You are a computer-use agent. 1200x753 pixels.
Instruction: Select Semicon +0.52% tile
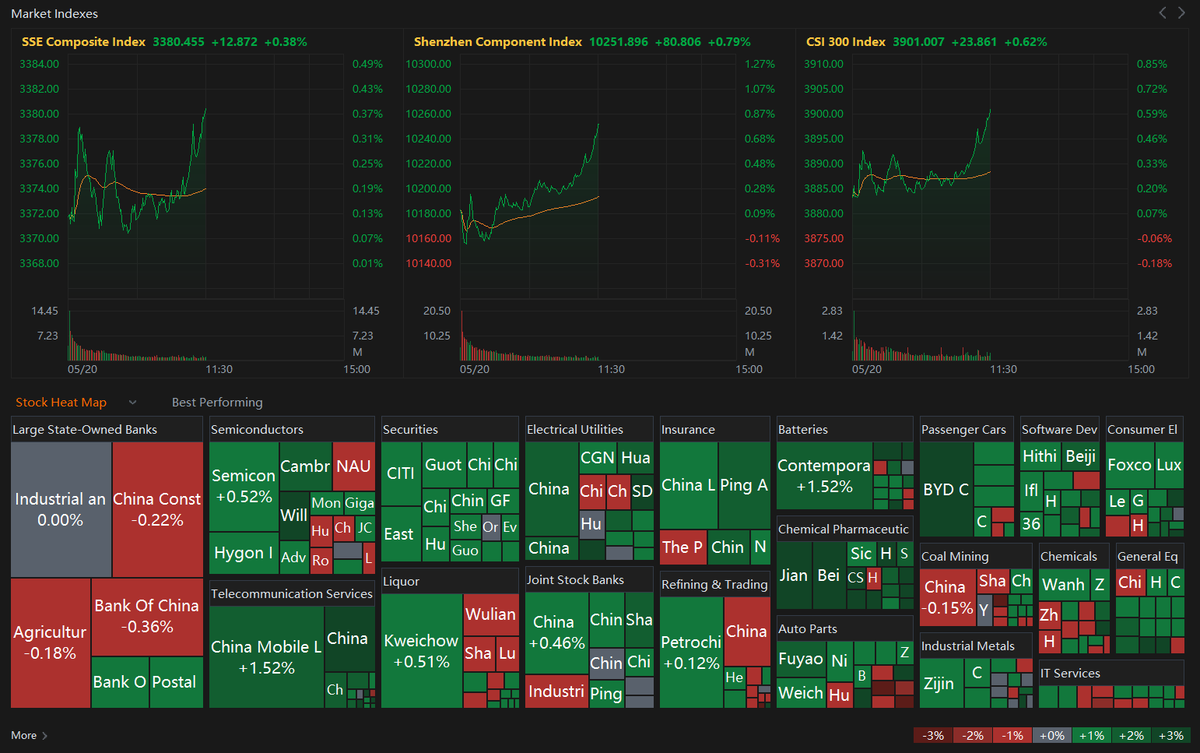[x=243, y=486]
